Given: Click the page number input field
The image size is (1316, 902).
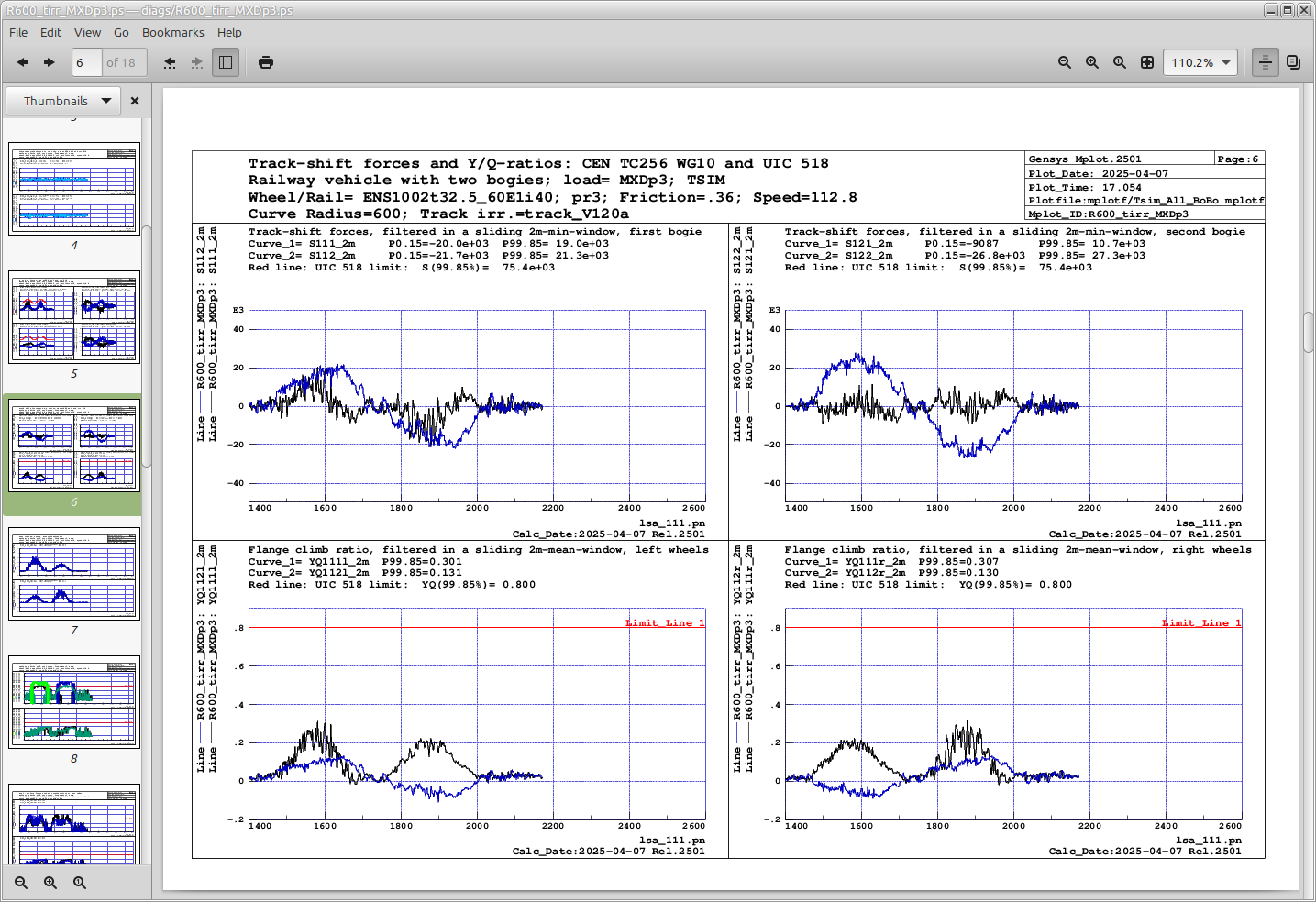Looking at the screenshot, I should point(87,62).
